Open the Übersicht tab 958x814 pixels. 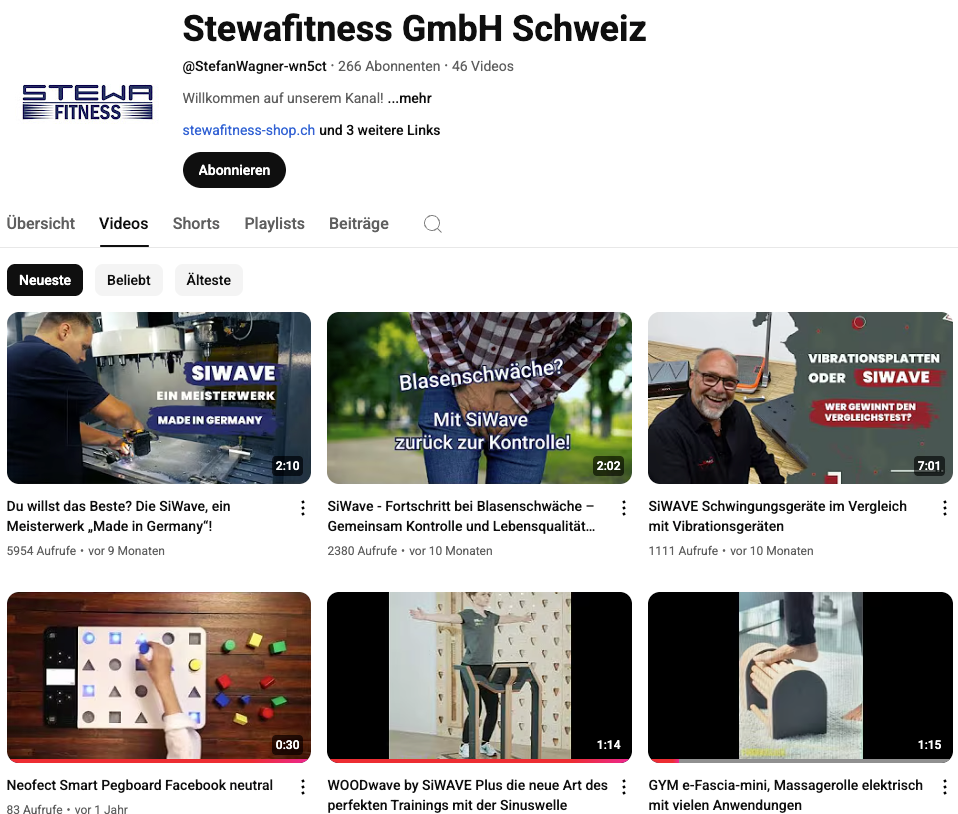tap(40, 224)
